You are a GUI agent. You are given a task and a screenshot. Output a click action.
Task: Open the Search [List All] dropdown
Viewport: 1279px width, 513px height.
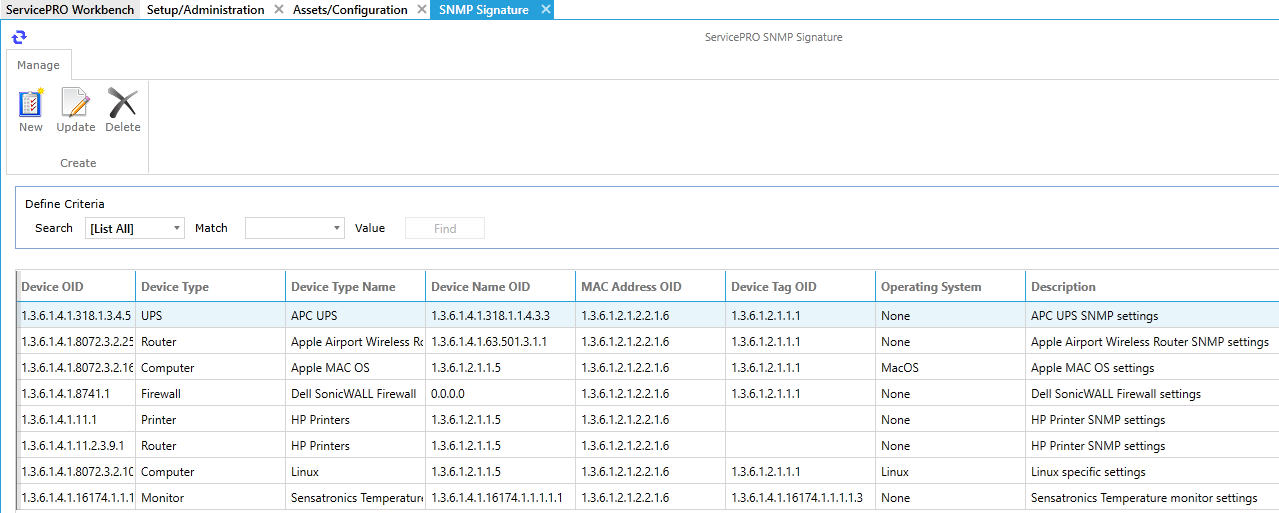135,228
